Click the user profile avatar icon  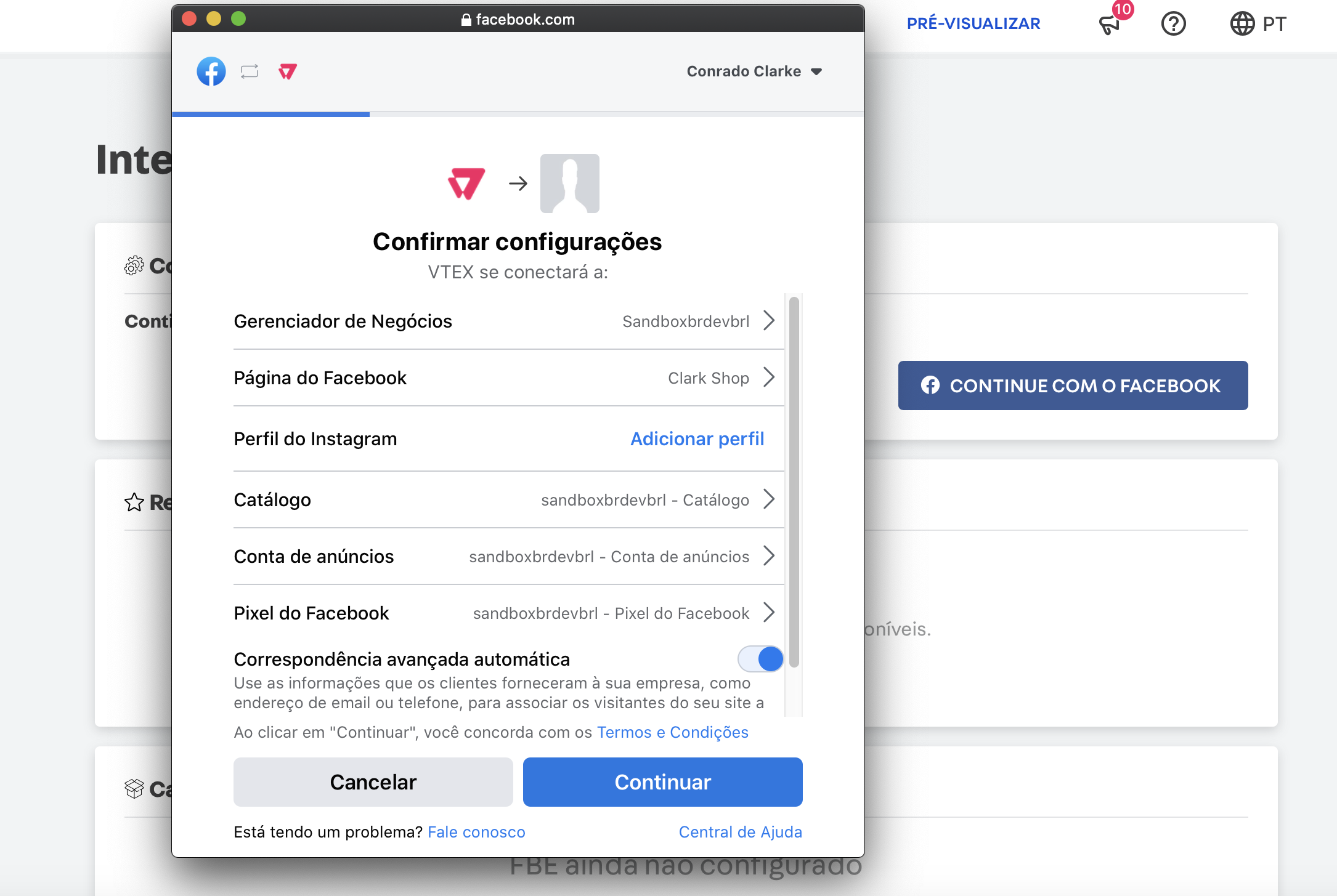[569, 183]
